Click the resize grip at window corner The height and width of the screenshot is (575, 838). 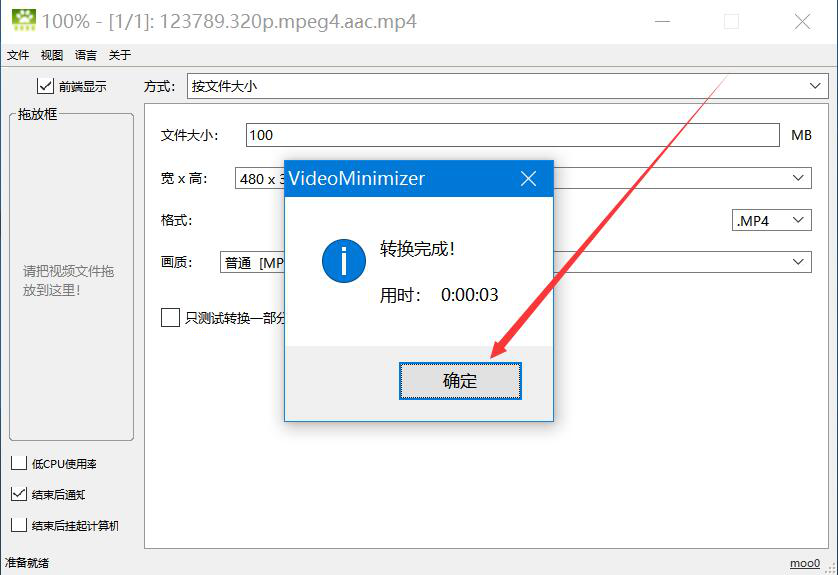click(x=831, y=568)
